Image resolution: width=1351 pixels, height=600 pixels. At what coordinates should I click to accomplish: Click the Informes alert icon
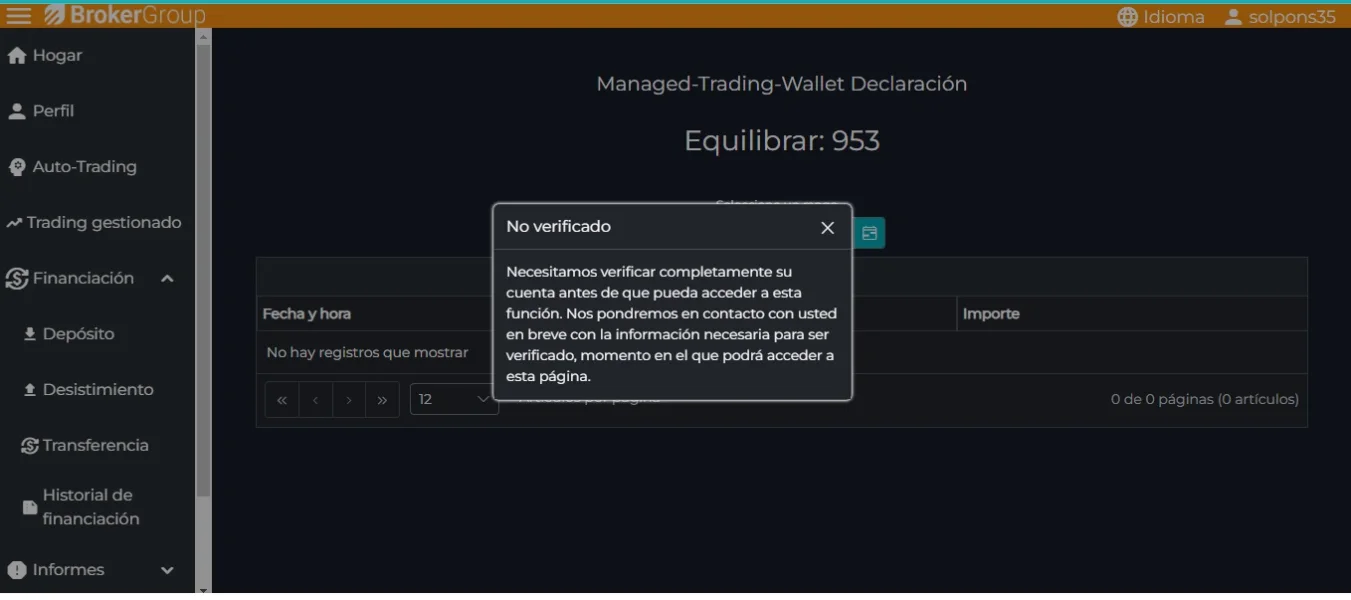tap(16, 570)
